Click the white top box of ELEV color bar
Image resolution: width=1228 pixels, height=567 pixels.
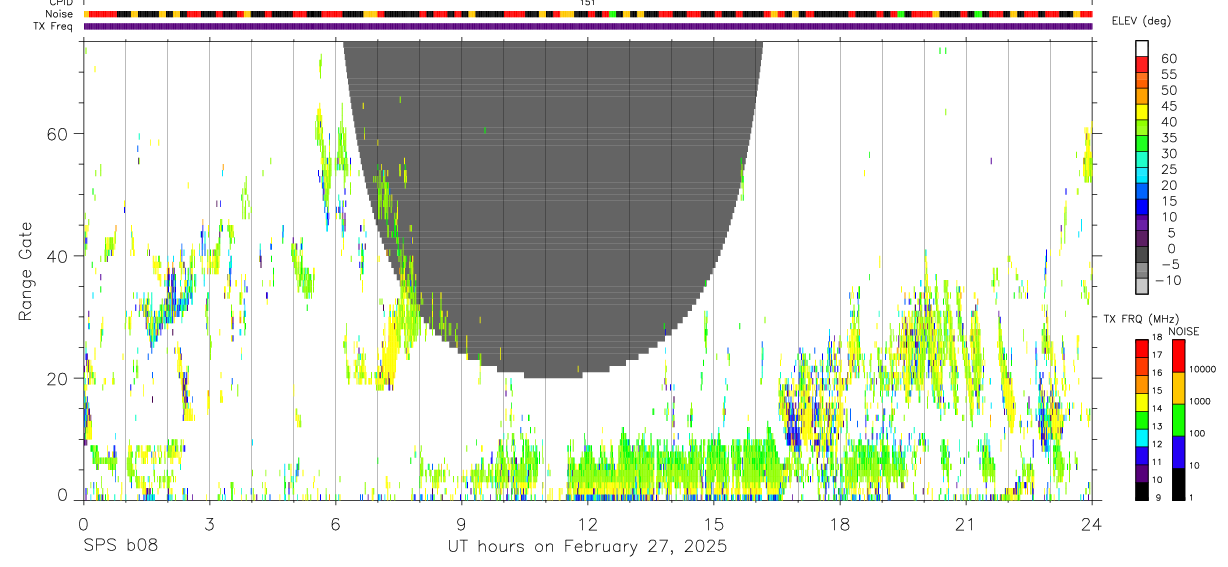click(1142, 48)
